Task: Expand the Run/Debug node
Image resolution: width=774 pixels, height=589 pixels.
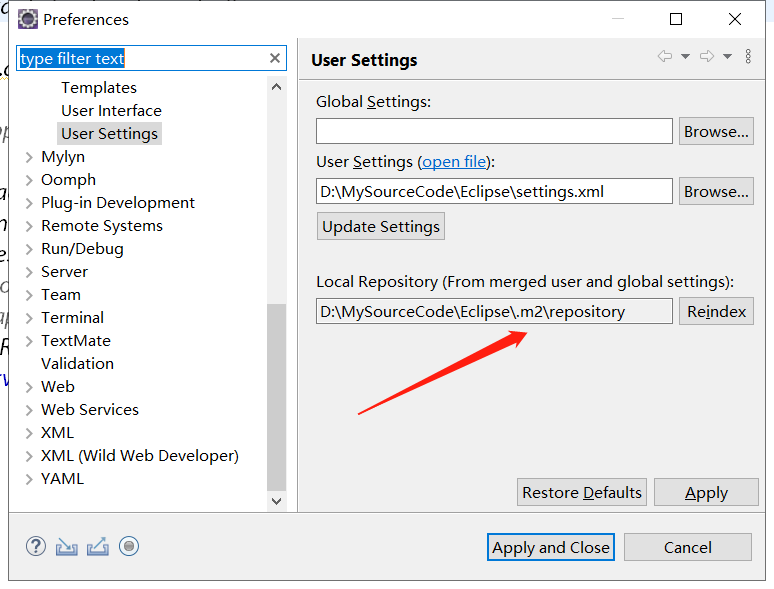Action: pos(29,249)
